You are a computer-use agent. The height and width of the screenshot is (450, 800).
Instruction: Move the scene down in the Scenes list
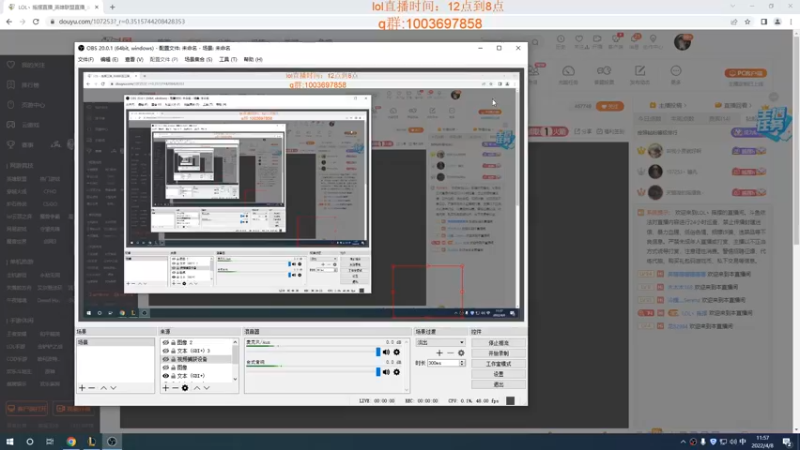coord(113,388)
